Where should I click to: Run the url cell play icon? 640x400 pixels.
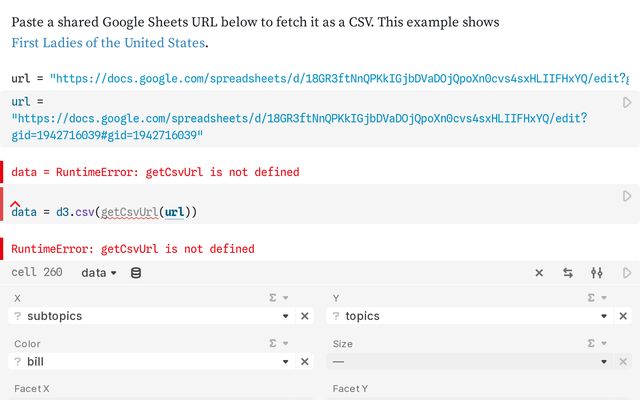[627, 102]
